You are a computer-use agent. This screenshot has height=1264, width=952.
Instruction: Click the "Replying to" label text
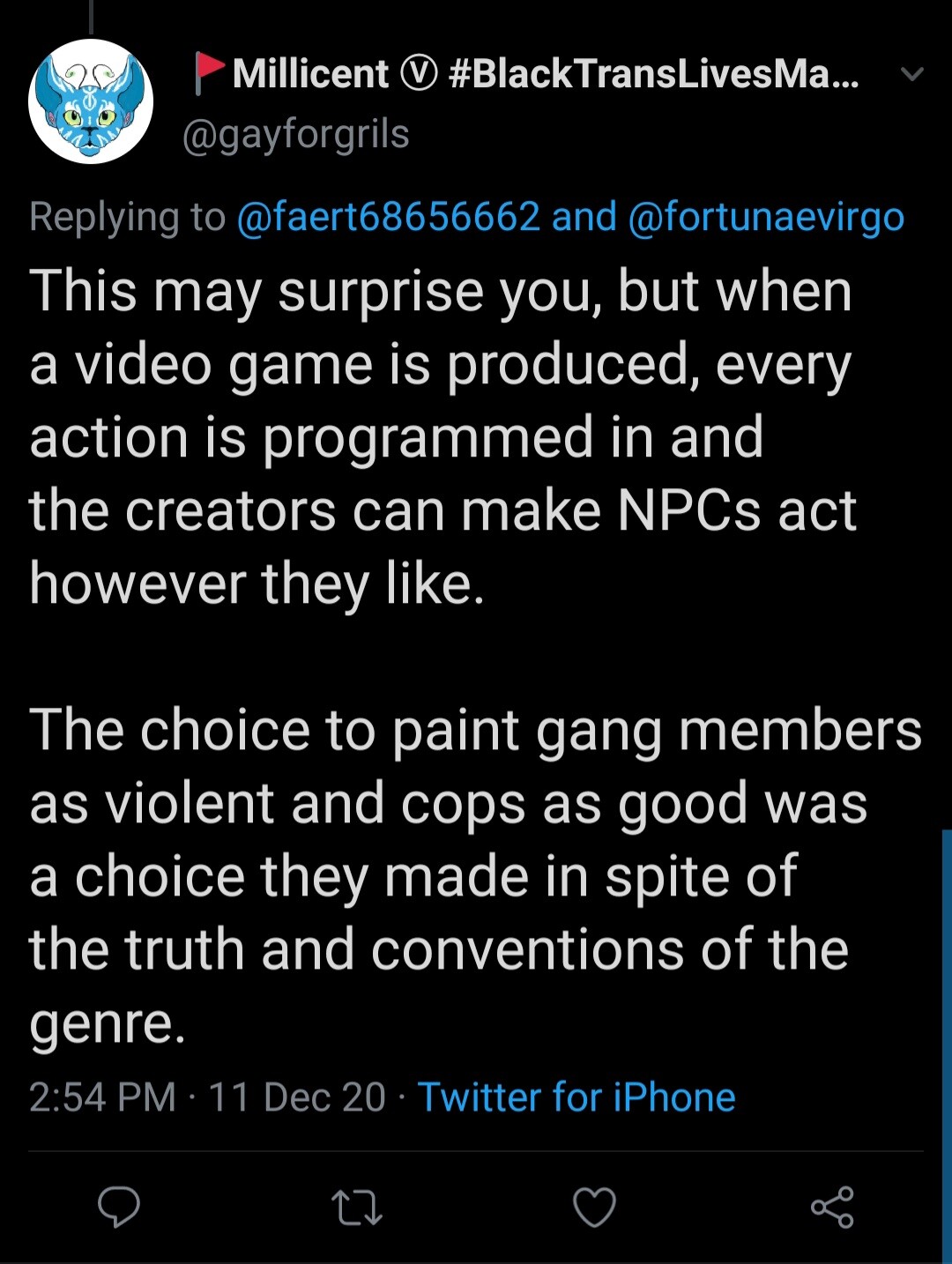coord(127,217)
